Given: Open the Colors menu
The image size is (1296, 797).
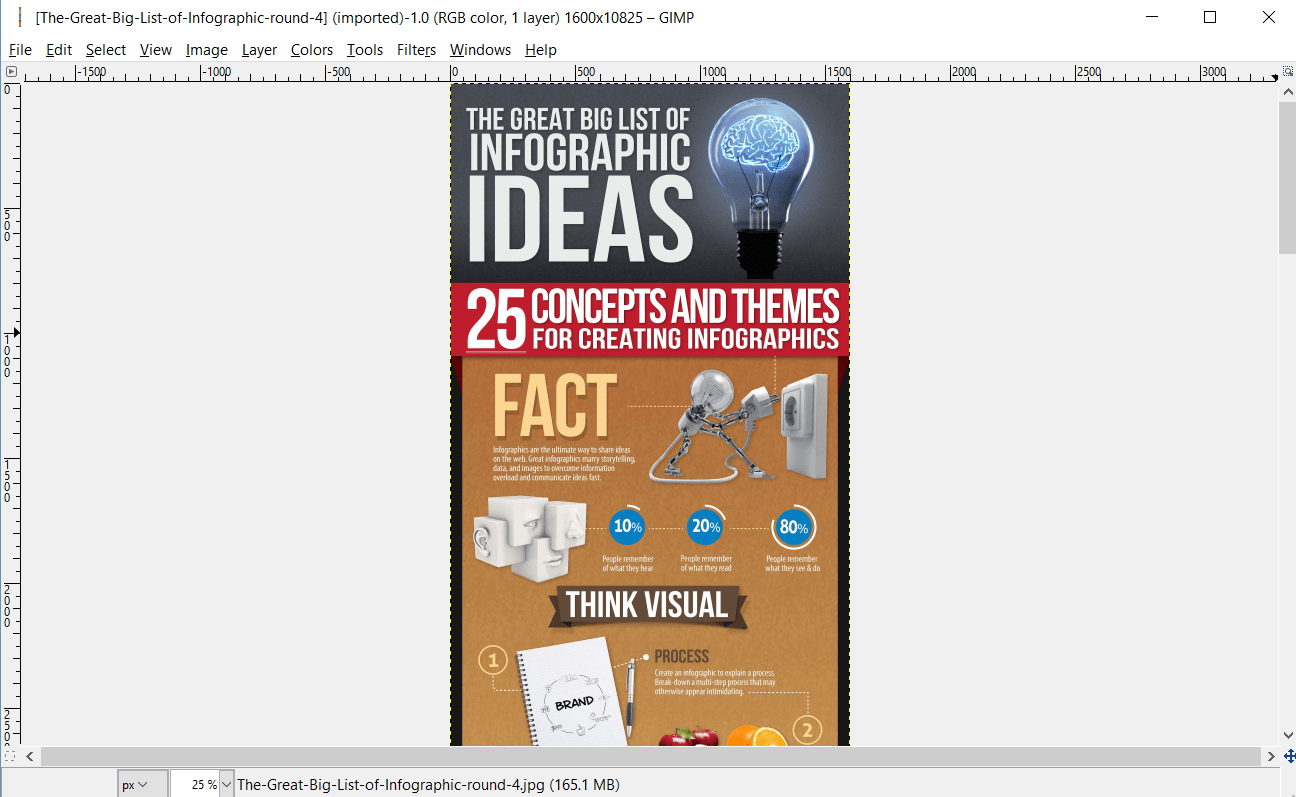Looking at the screenshot, I should 311,49.
